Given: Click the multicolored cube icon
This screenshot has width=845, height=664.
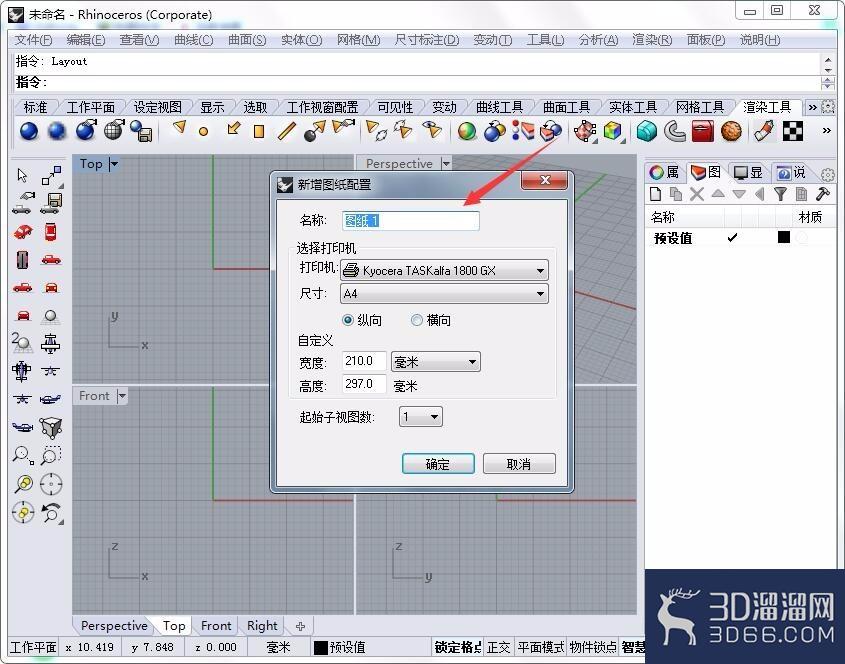Looking at the screenshot, I should (613, 131).
